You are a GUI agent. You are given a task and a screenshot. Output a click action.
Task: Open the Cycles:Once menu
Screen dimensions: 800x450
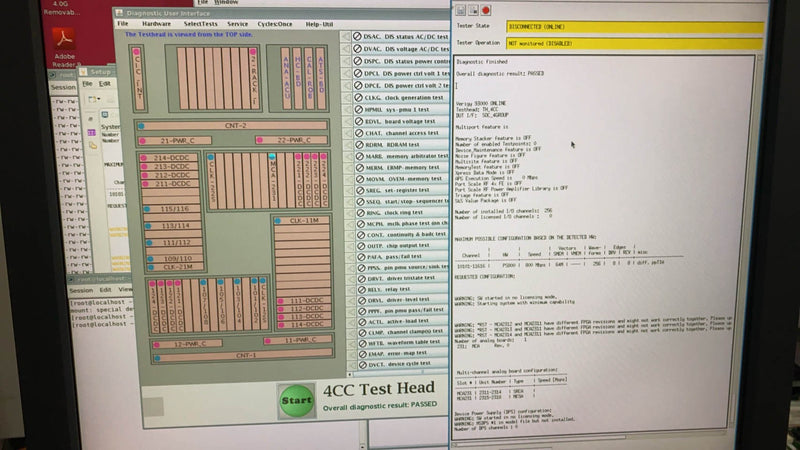pyautogui.click(x=275, y=23)
